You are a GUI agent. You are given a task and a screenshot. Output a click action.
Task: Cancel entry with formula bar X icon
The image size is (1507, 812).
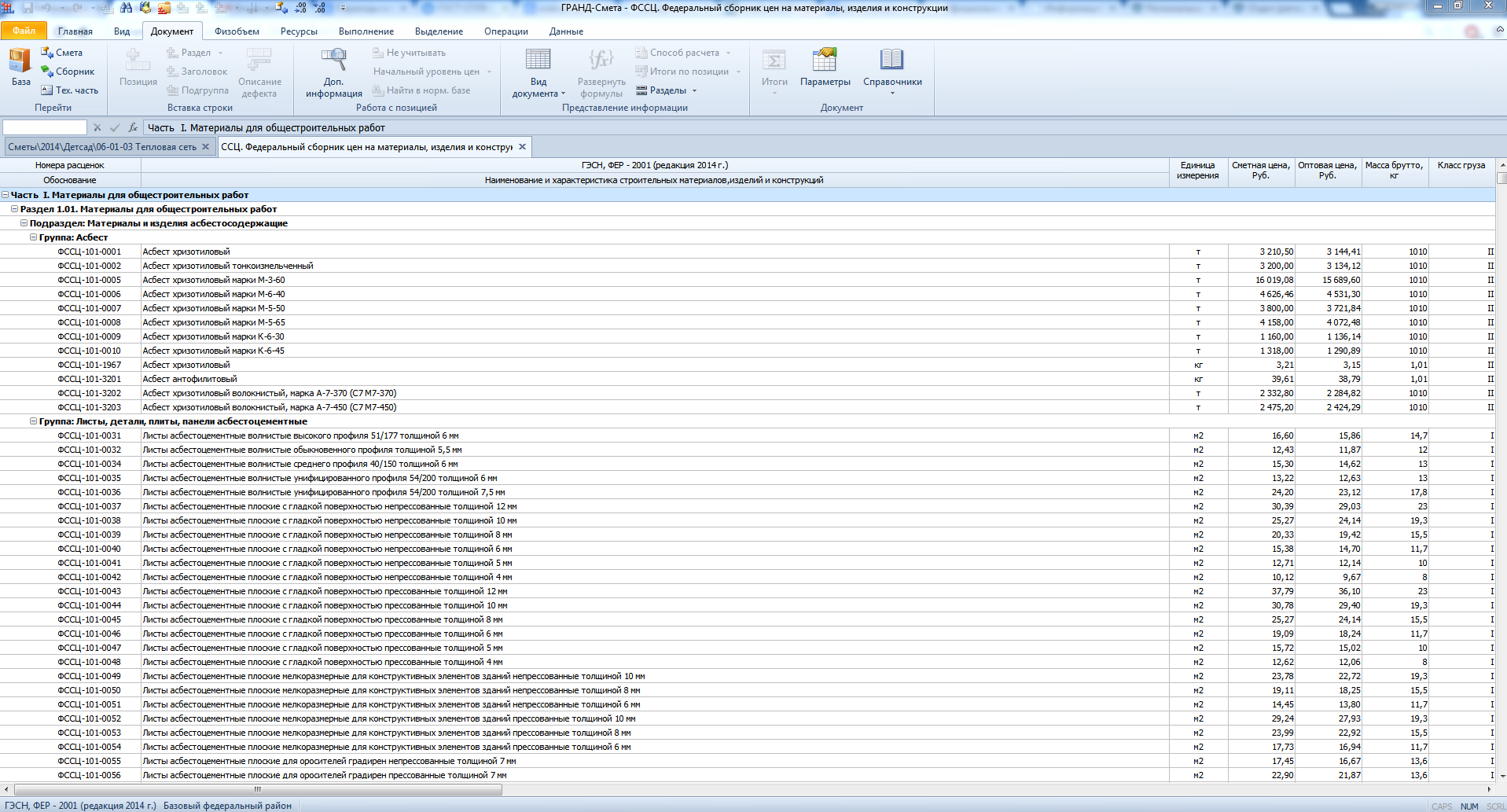97,127
